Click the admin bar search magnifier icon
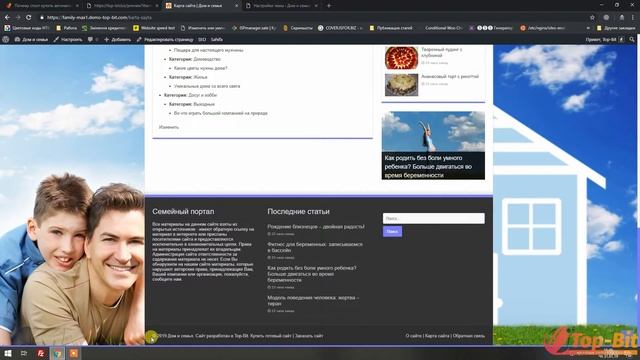Image resolution: width=640 pixels, height=360 pixels. [632, 40]
